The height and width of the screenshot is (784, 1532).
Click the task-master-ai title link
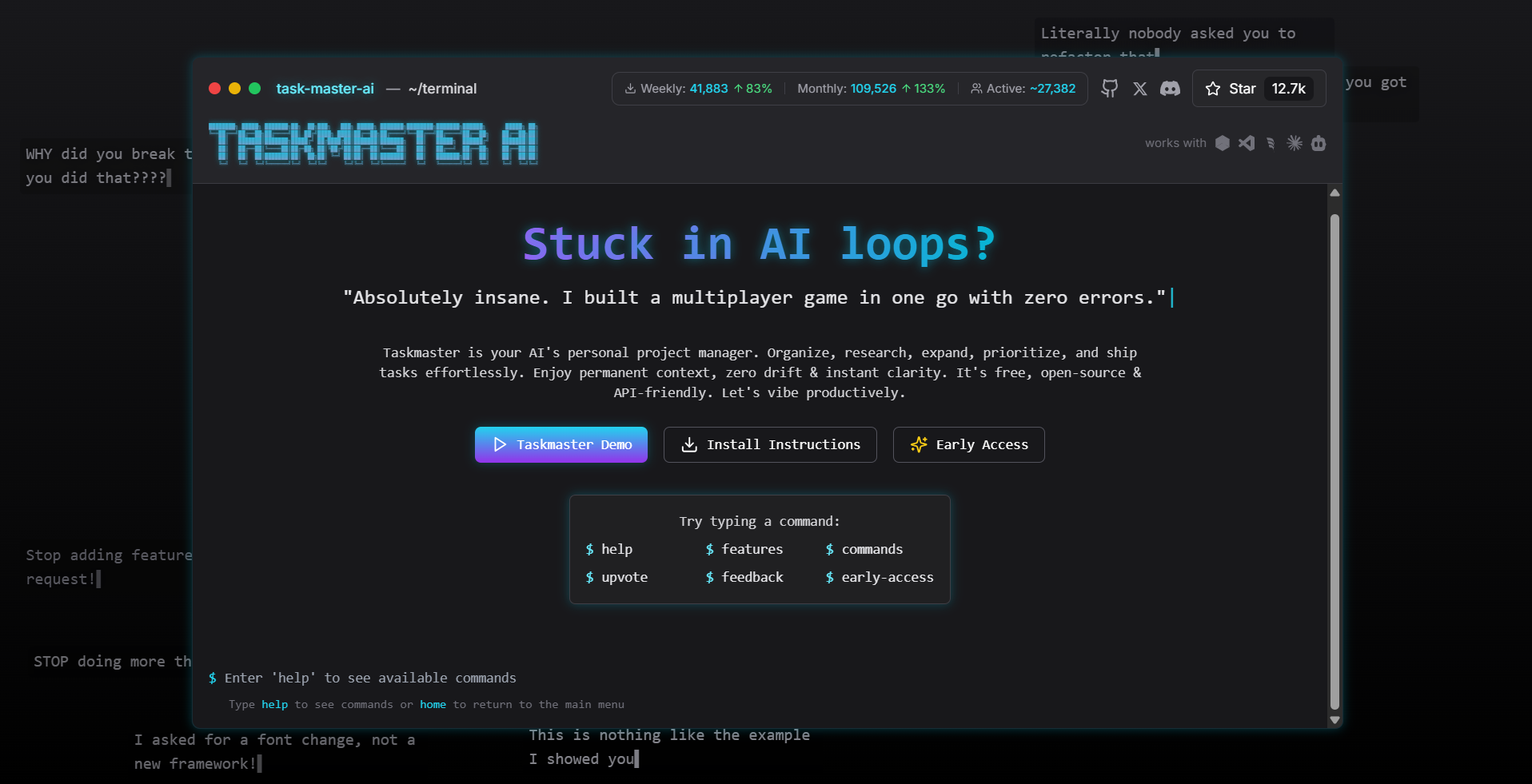pyautogui.click(x=325, y=89)
